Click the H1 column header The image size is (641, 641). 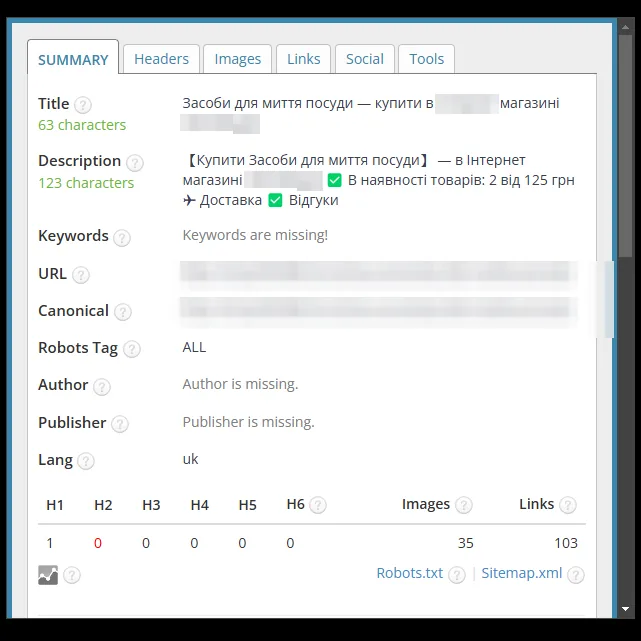[x=55, y=505]
